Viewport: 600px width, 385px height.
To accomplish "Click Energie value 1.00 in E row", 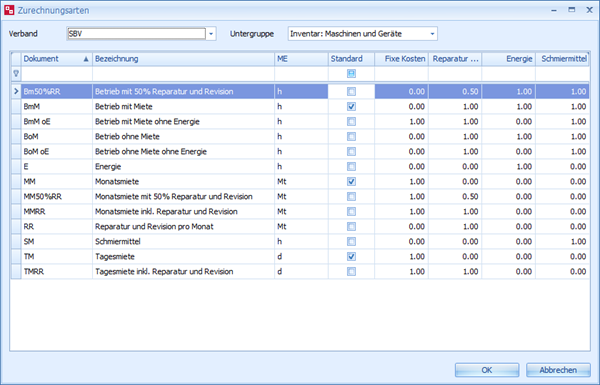I will pyautogui.click(x=509, y=166).
